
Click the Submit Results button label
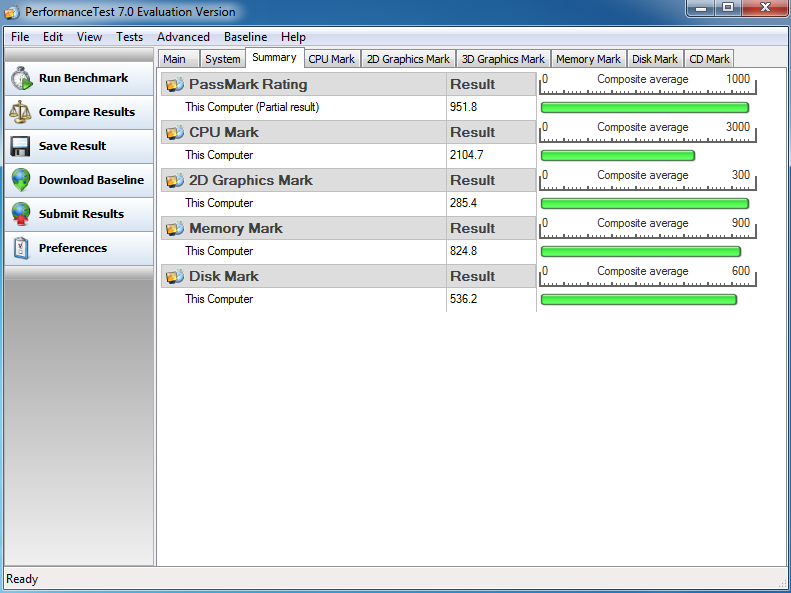coord(81,214)
